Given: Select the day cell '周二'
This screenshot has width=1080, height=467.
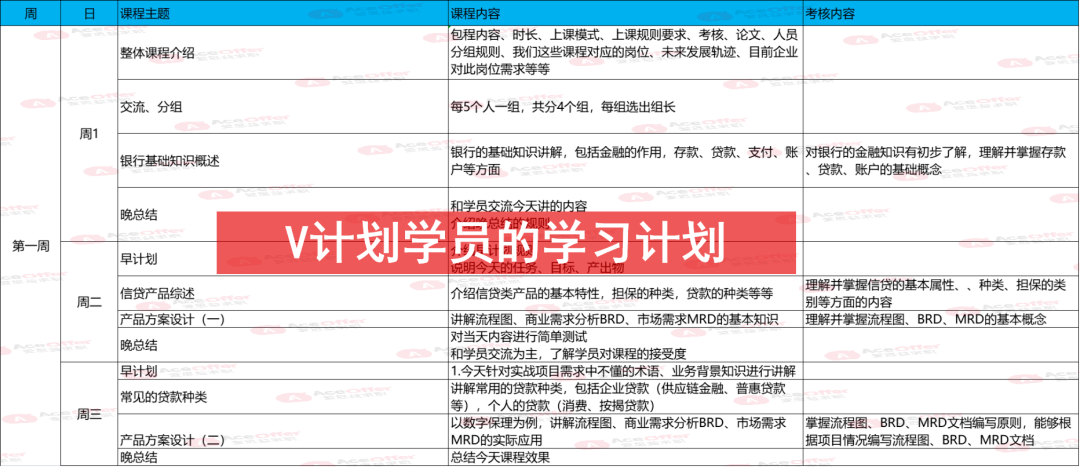Looking at the screenshot, I should pyautogui.click(x=89, y=301).
